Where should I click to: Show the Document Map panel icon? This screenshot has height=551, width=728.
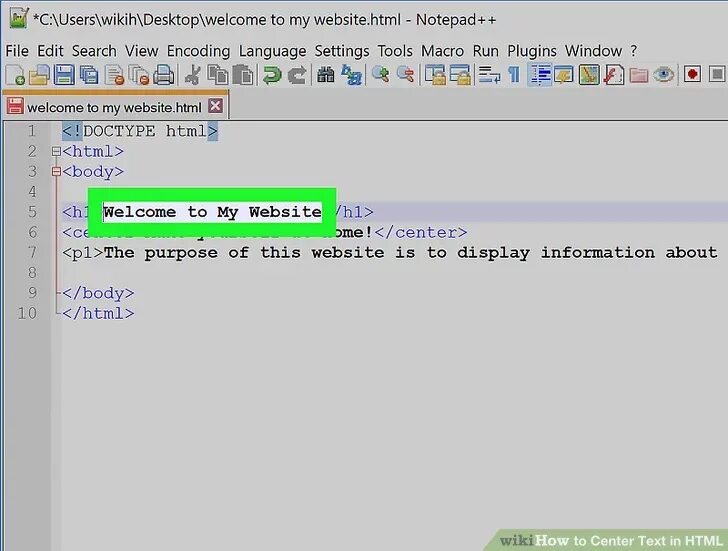pos(589,75)
